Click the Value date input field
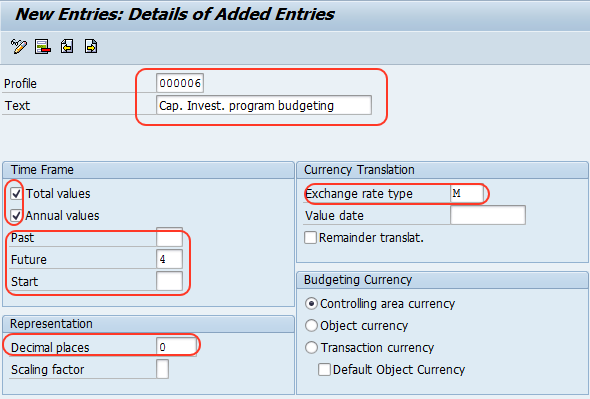Screen dimensions: 590x399 (x=488, y=215)
